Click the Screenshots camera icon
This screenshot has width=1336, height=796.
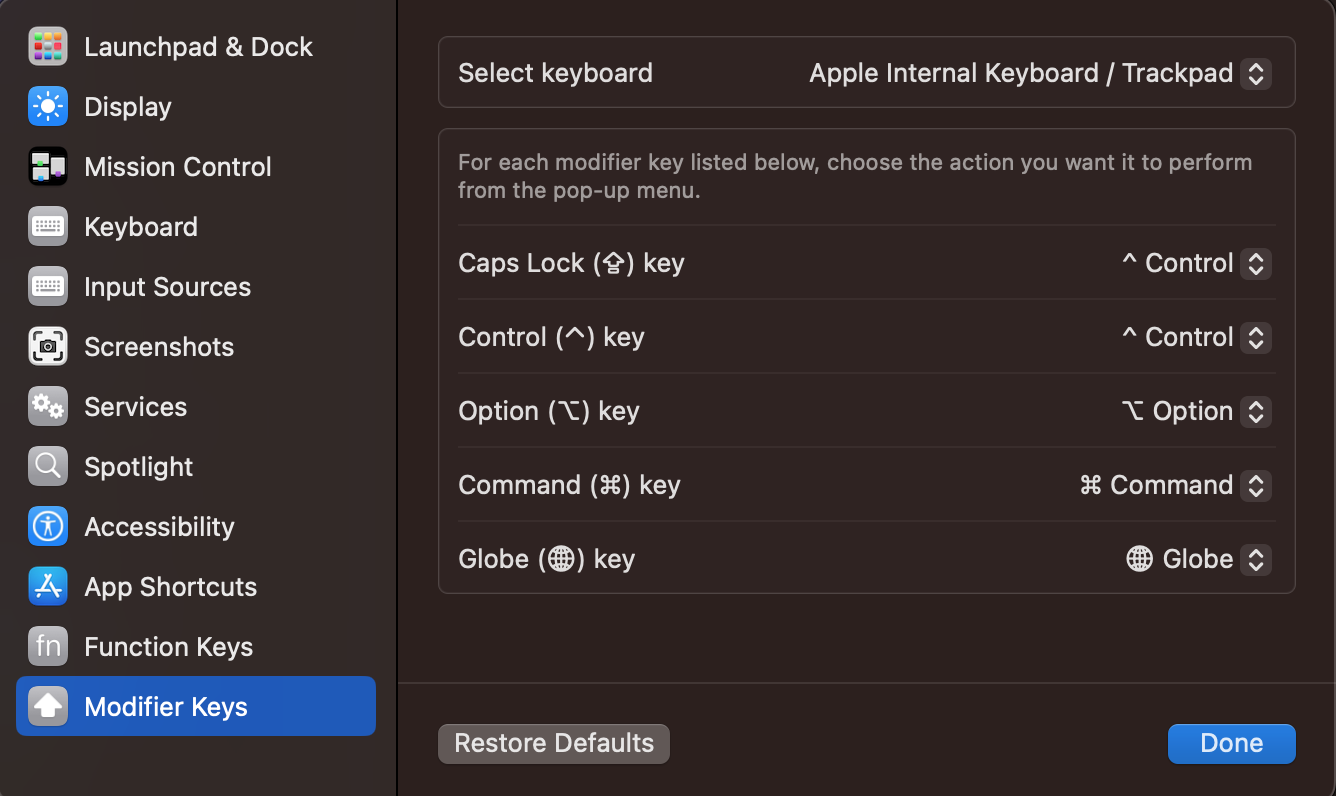click(x=48, y=347)
